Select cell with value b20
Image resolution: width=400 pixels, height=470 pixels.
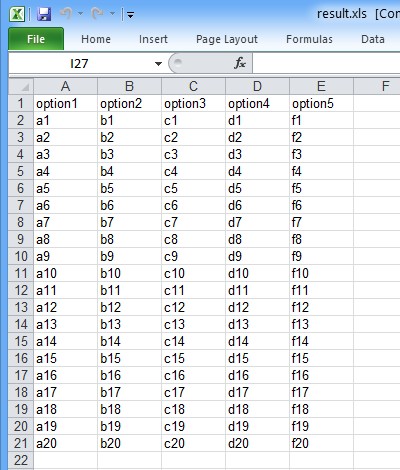[x=129, y=443]
